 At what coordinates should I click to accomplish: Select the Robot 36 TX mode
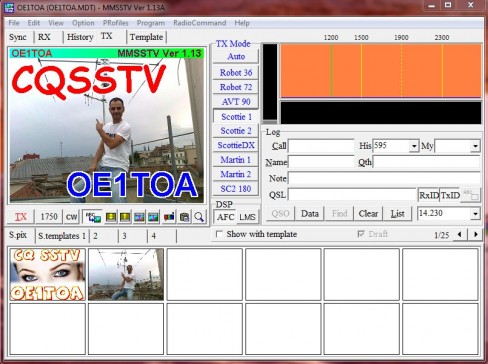point(236,72)
